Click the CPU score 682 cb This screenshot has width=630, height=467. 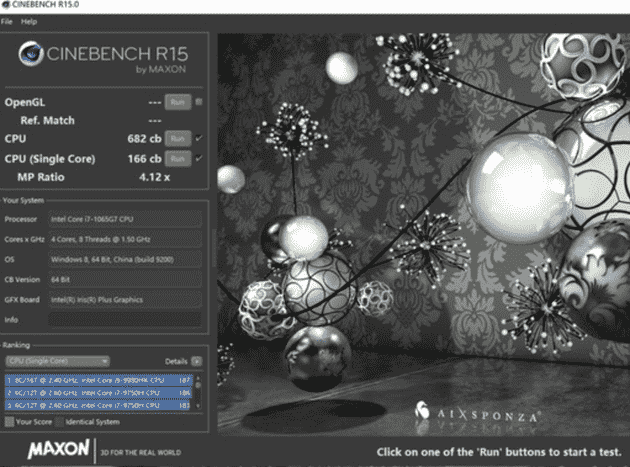[x=144, y=139]
